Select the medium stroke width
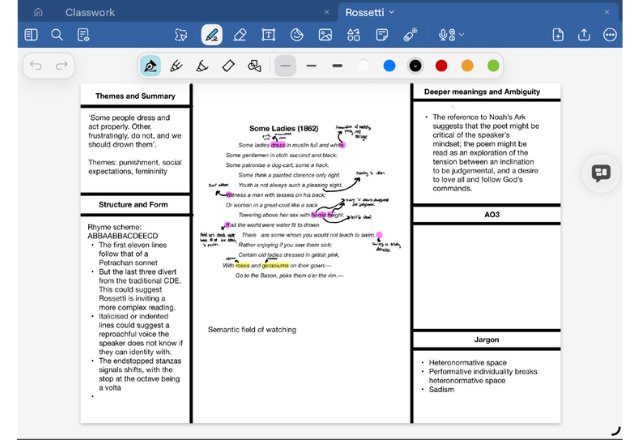 [x=311, y=66]
